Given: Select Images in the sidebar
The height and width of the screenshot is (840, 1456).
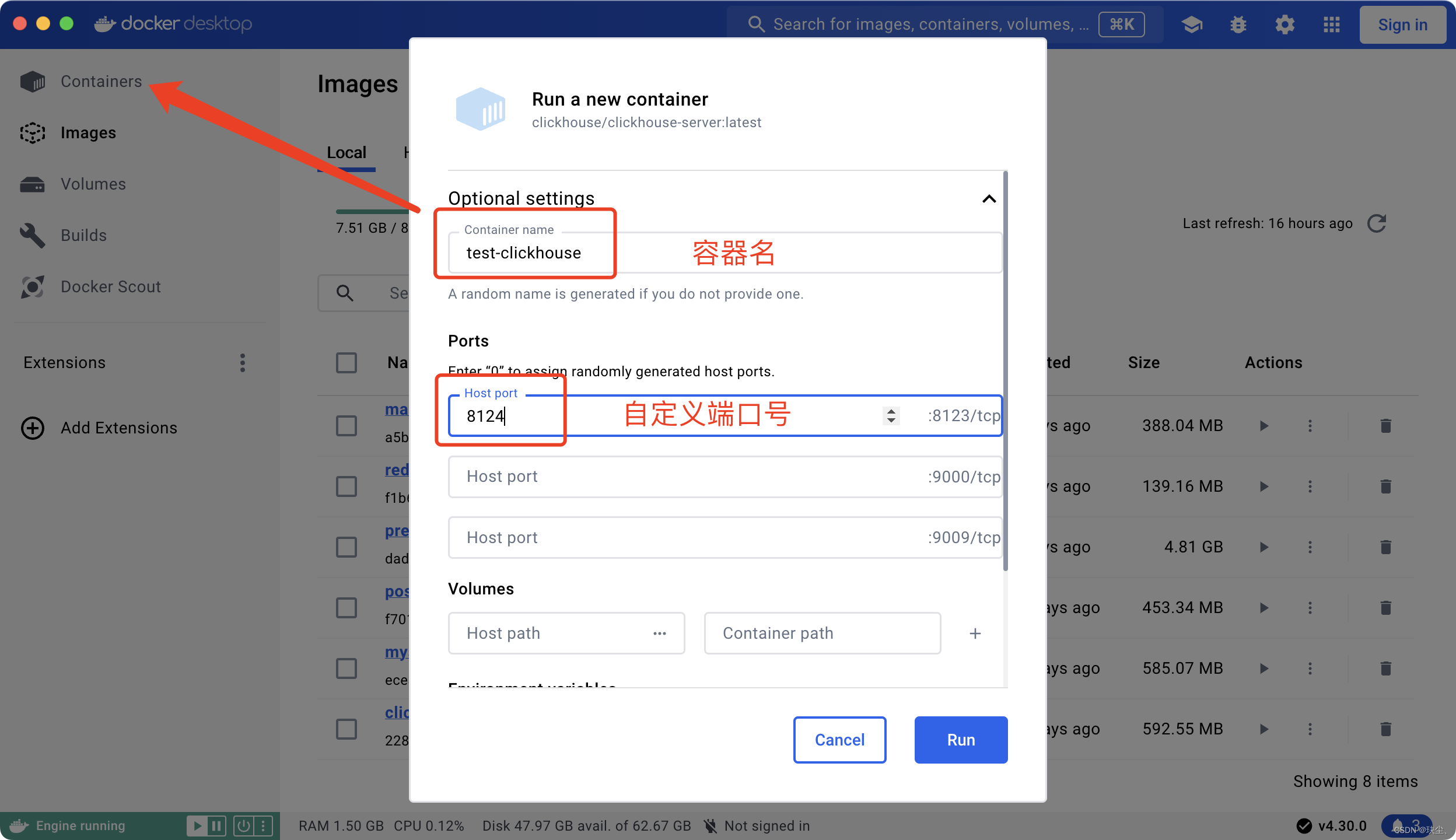Looking at the screenshot, I should 68,133.
